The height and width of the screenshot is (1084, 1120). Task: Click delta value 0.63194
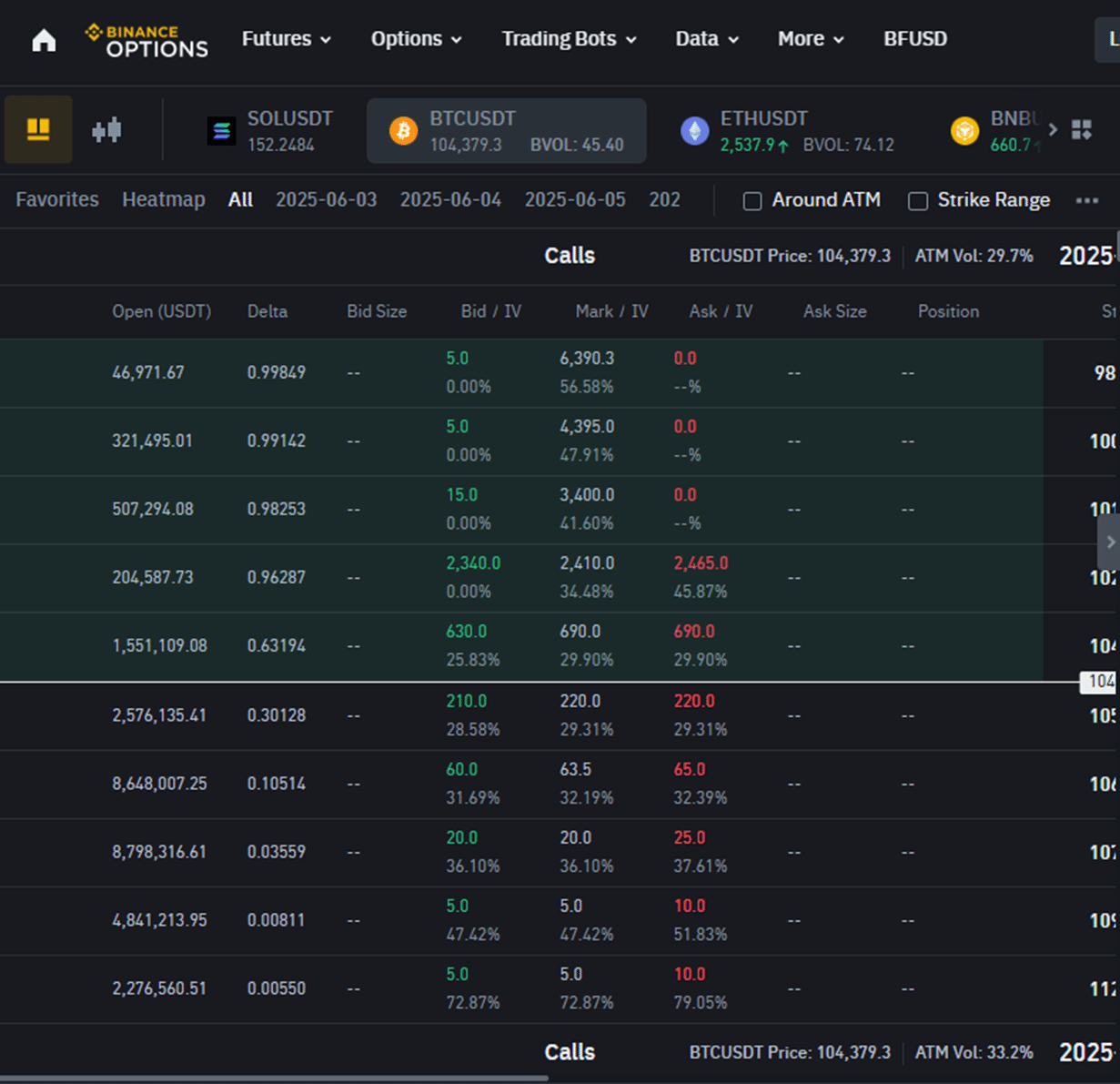click(x=277, y=646)
